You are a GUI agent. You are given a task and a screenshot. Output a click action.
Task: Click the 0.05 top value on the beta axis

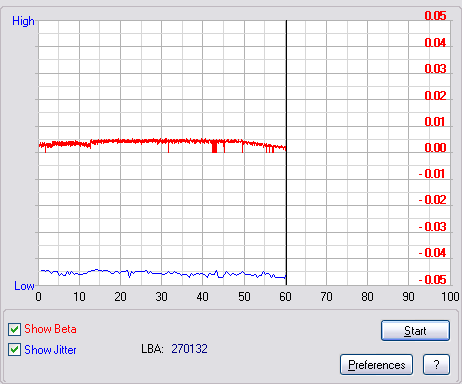point(435,16)
